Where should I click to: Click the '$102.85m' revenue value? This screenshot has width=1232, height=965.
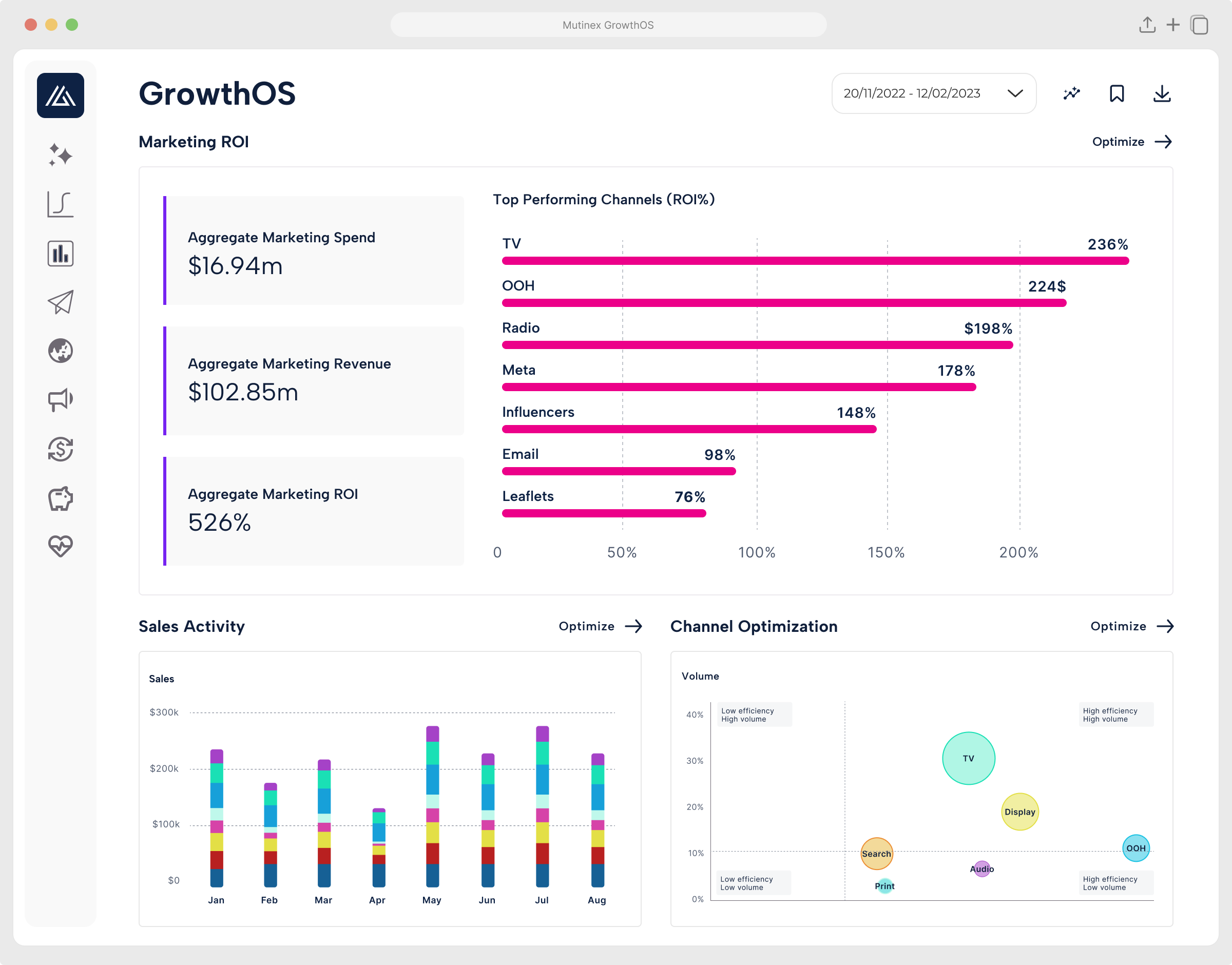point(243,392)
